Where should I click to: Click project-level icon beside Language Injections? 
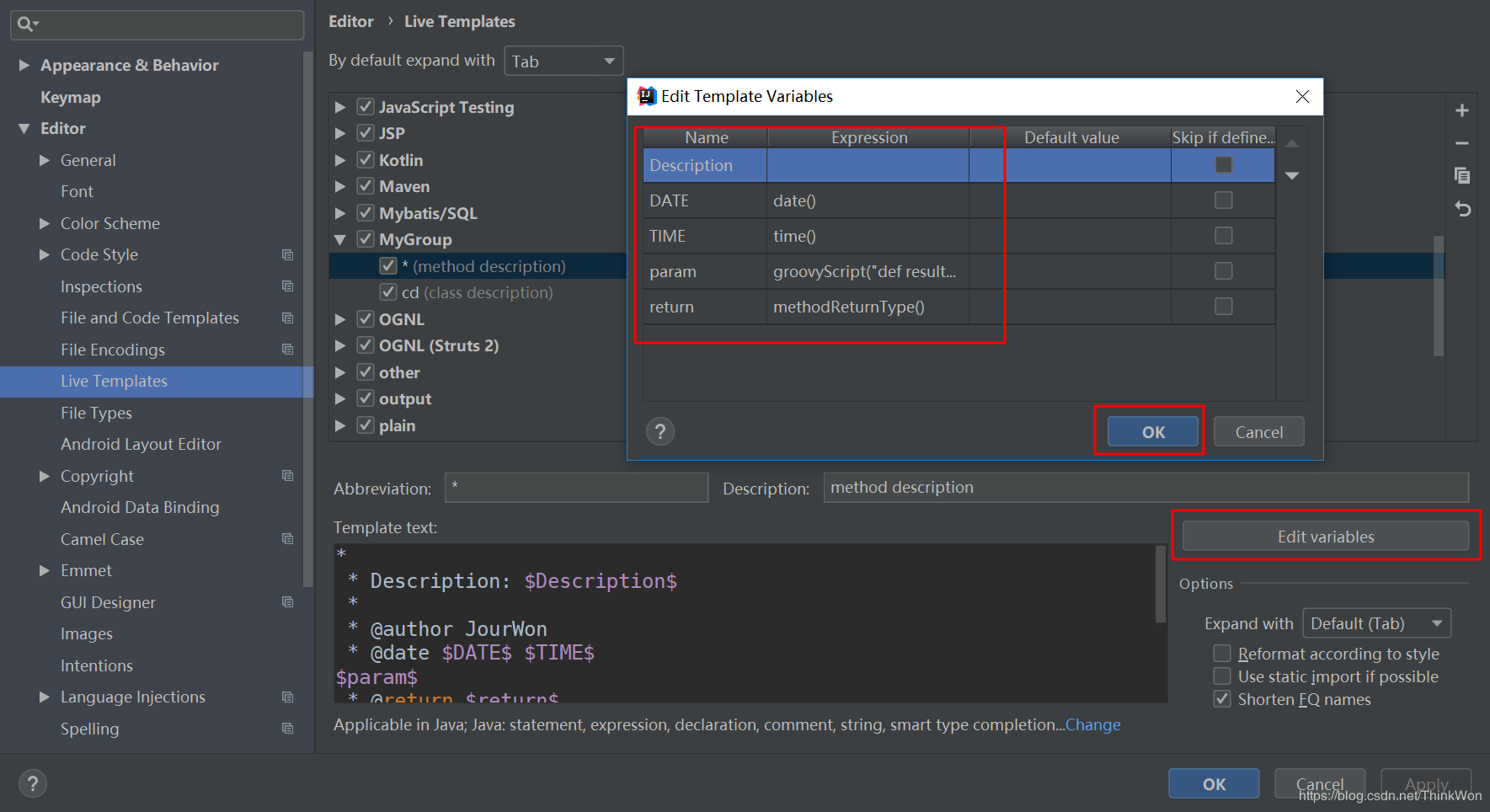(287, 697)
